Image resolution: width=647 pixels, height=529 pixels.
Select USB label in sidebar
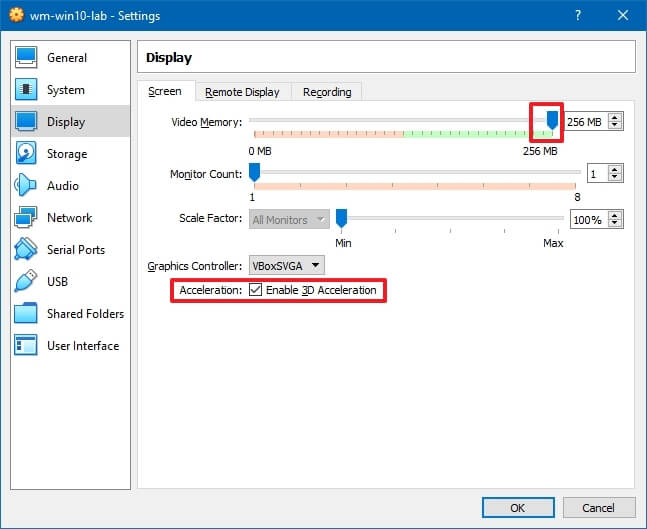click(x=57, y=282)
